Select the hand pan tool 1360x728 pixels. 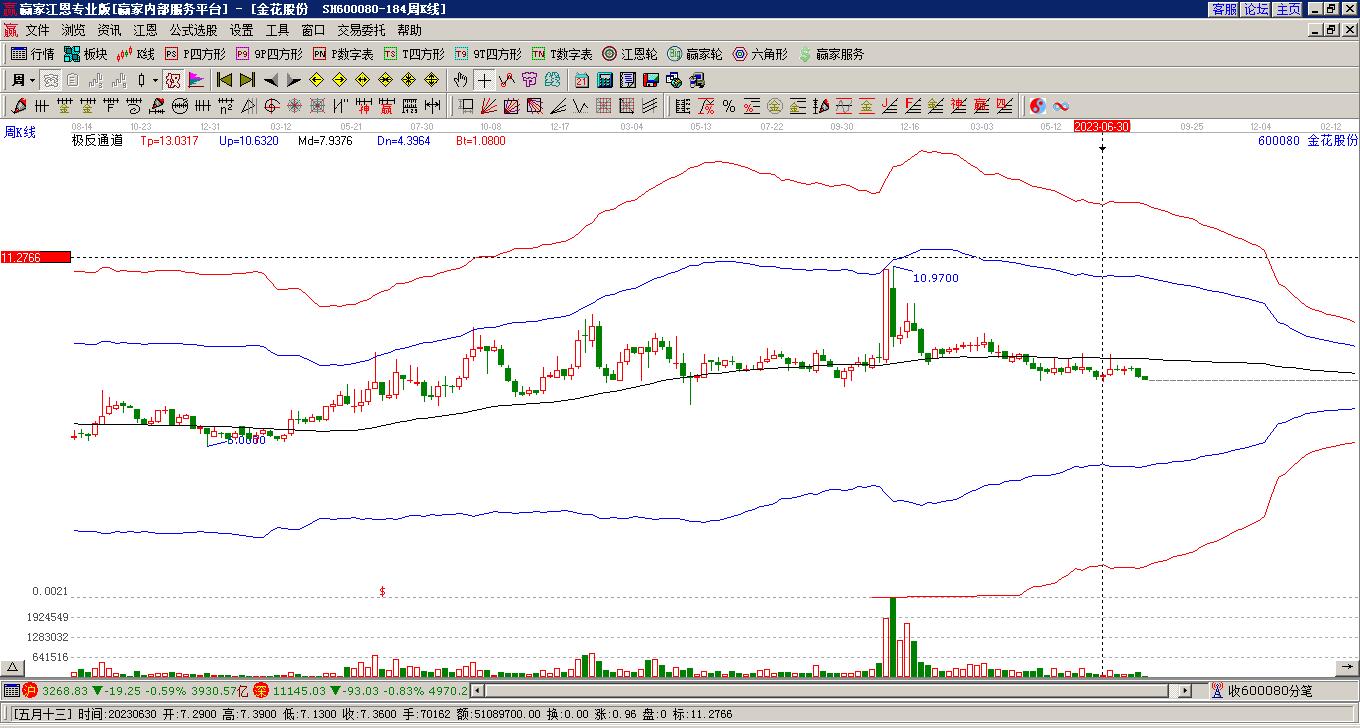460,80
